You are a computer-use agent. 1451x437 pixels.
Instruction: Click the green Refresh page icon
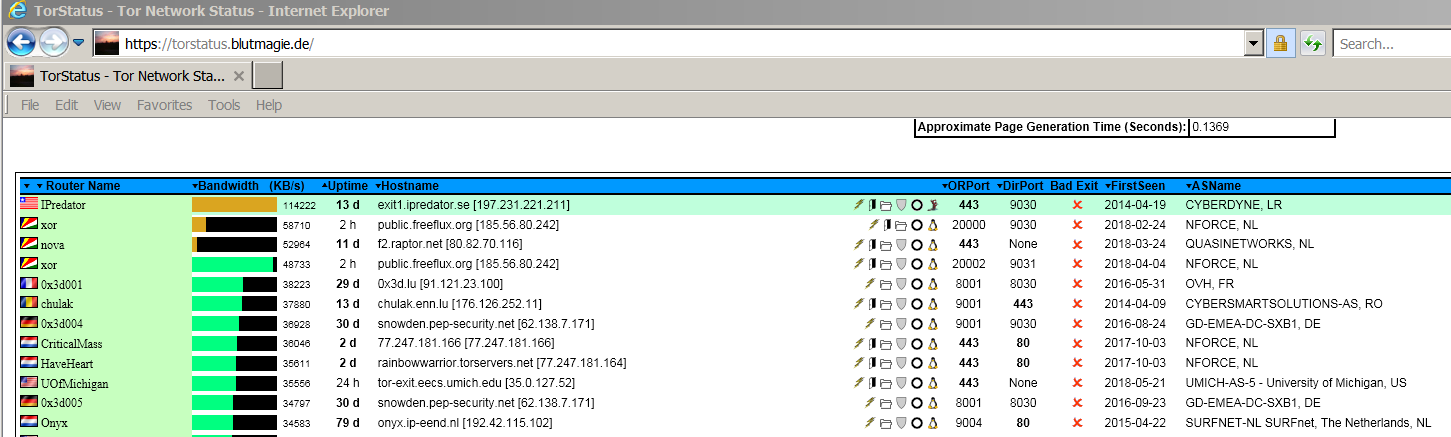(1312, 44)
